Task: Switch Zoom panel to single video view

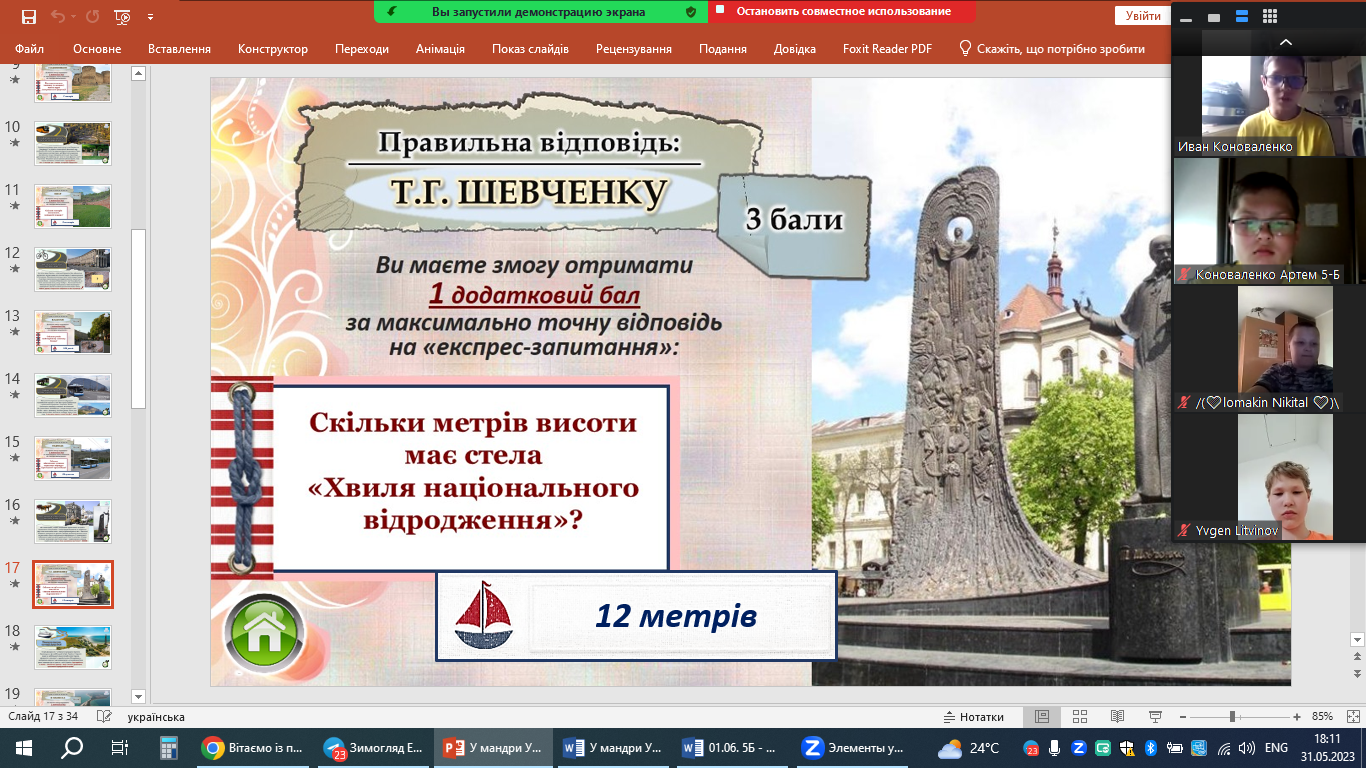Action: click(1214, 17)
